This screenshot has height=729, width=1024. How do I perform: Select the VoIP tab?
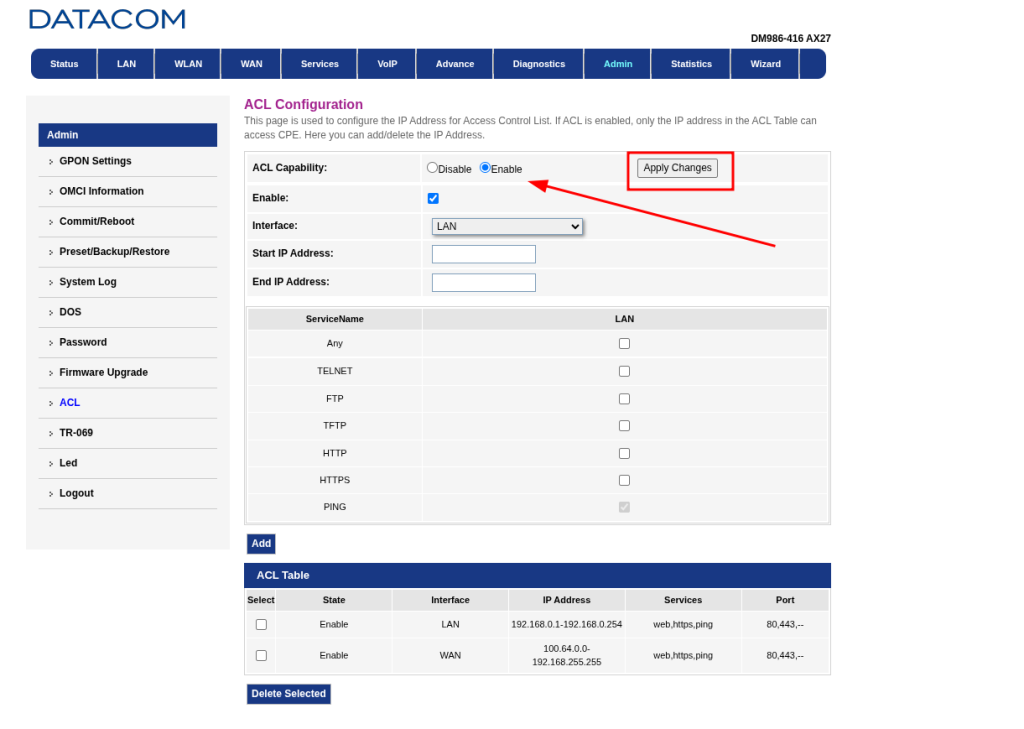tap(387, 64)
